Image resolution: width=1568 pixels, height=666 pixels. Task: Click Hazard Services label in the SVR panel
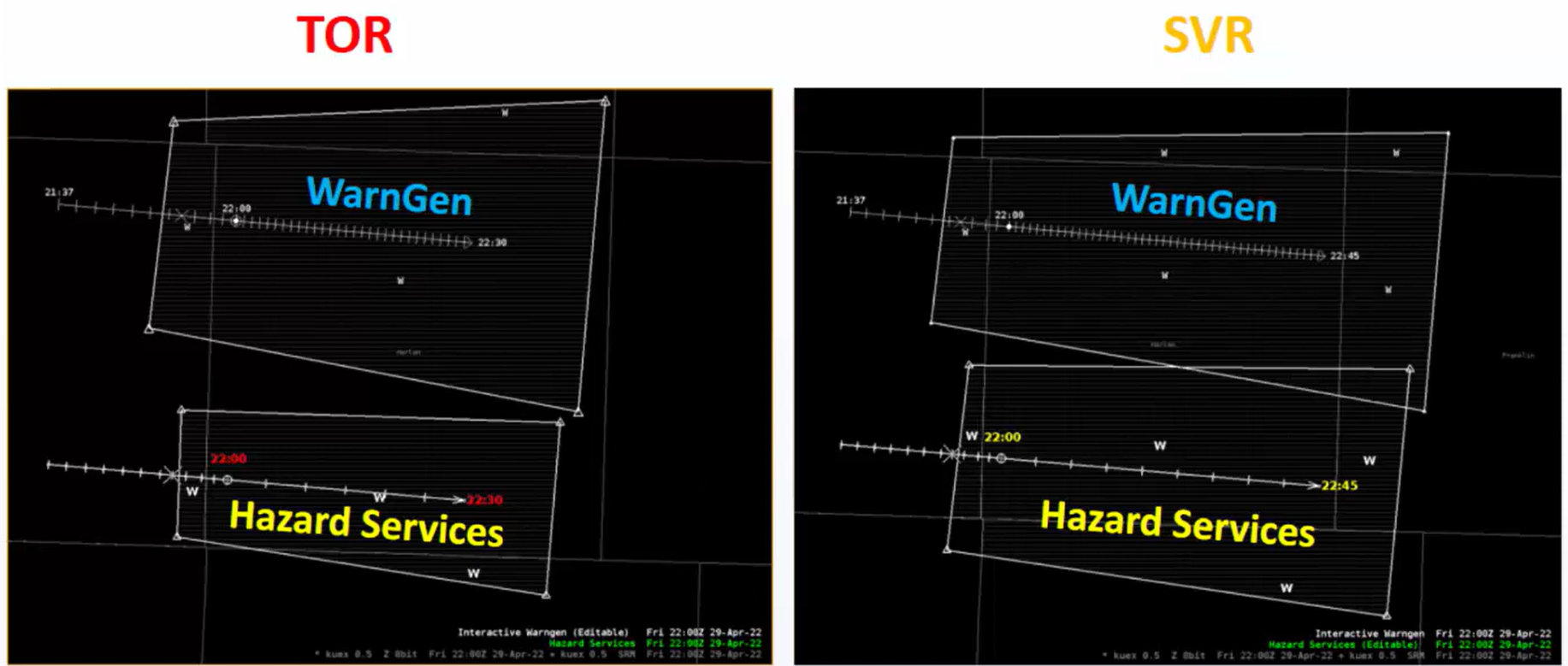click(1177, 523)
